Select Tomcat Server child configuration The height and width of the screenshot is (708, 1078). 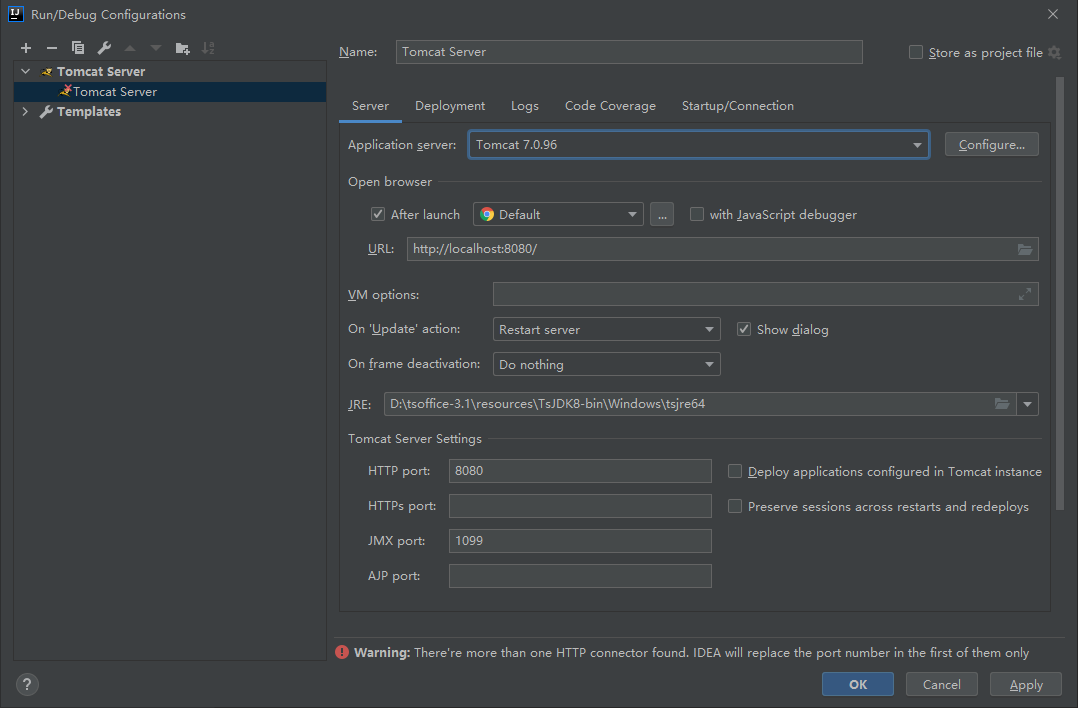click(x=170, y=91)
